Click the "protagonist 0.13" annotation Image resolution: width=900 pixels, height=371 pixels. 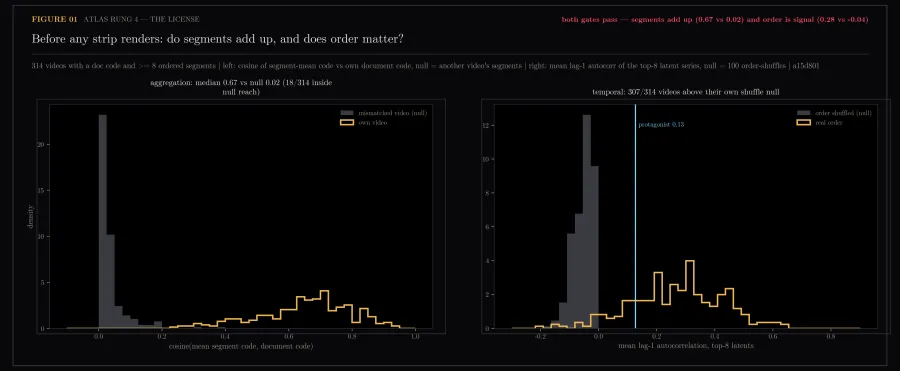(x=661, y=125)
